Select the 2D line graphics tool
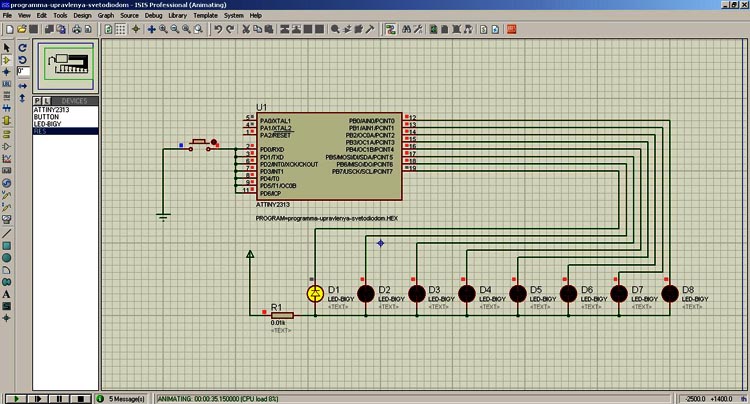Screen dimensions: 750x404 click(7, 233)
